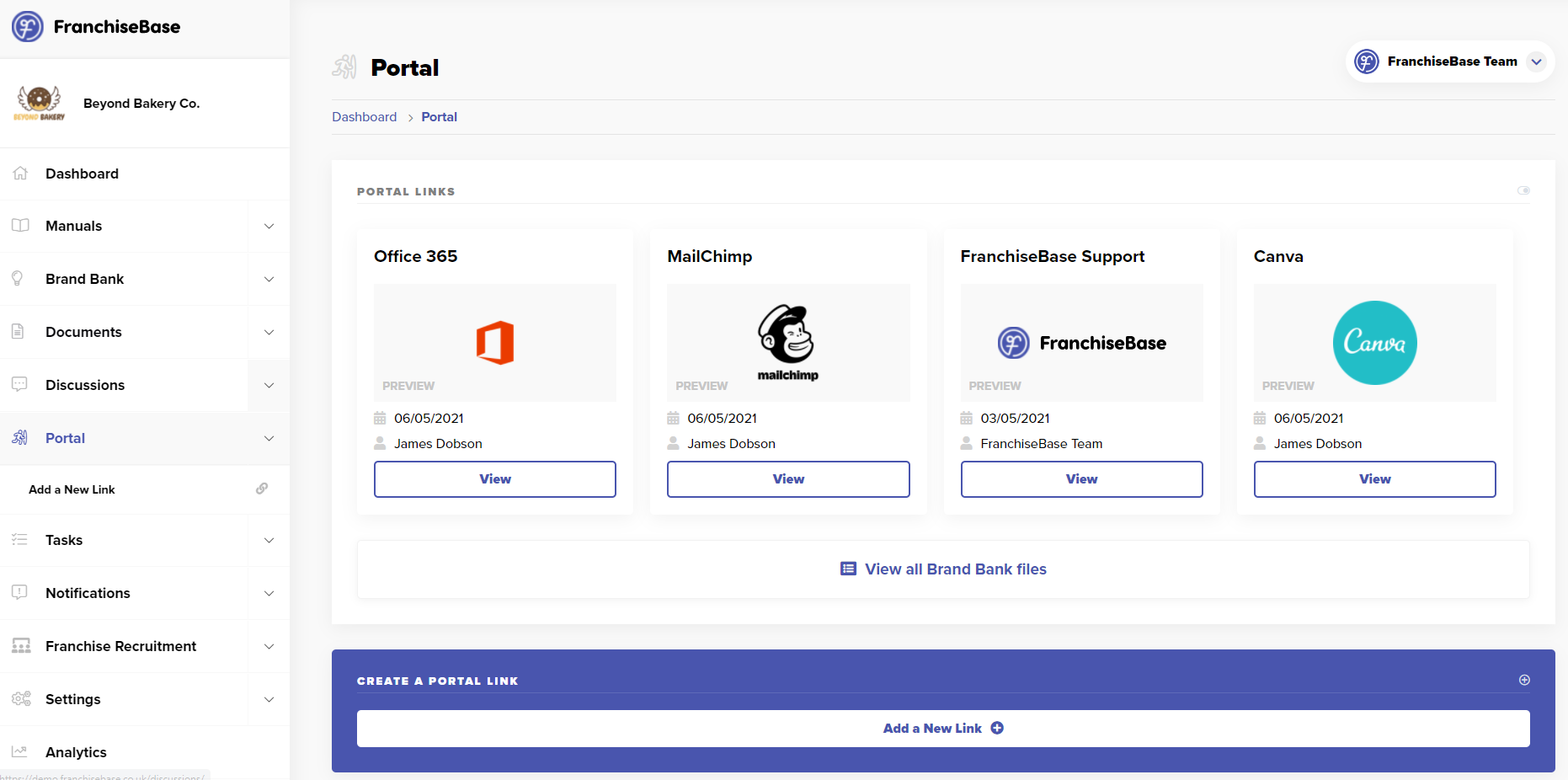
Task: Open the FranchiseBase Team account dropdown
Action: (x=1537, y=61)
